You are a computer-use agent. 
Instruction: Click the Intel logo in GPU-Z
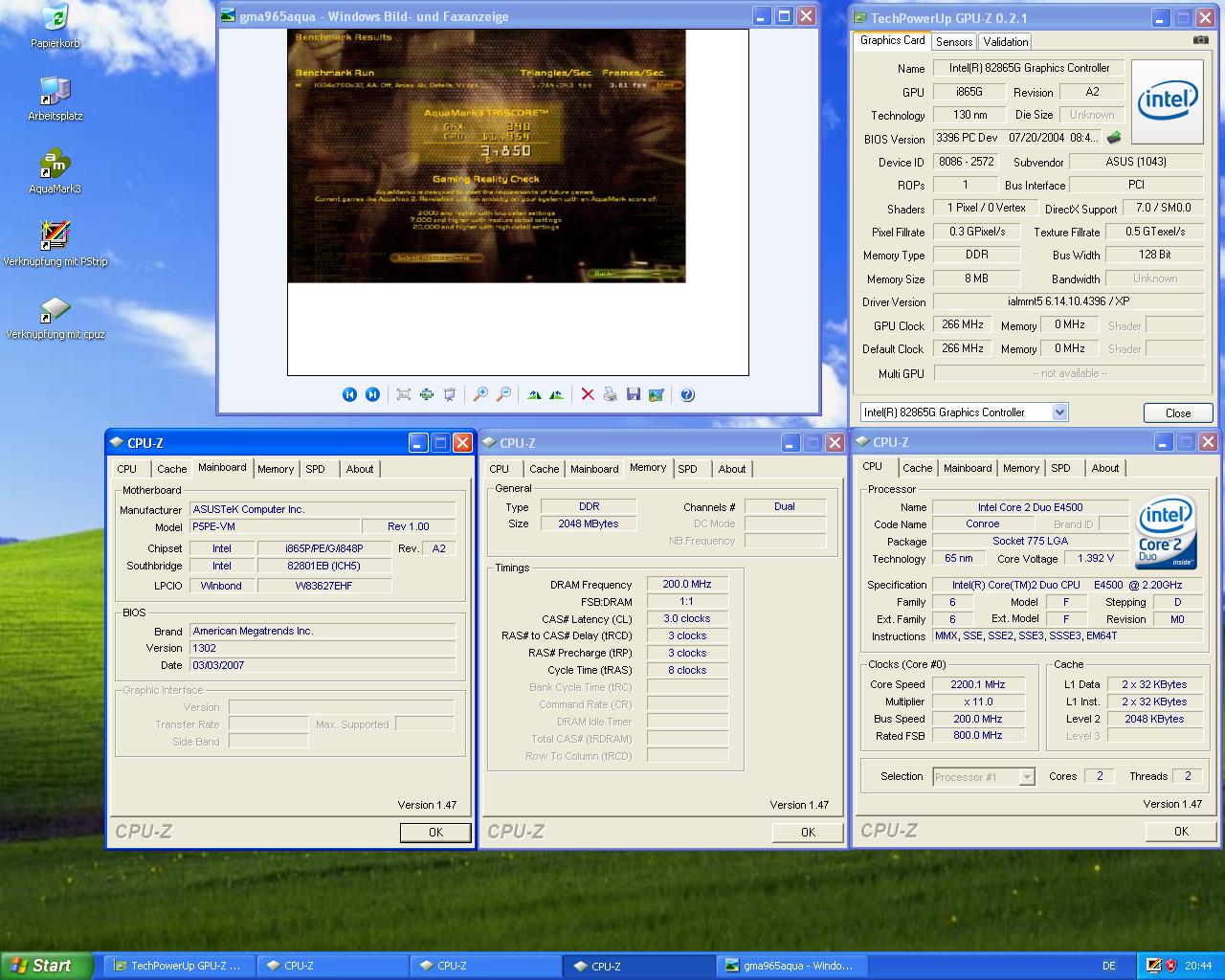[x=1167, y=101]
